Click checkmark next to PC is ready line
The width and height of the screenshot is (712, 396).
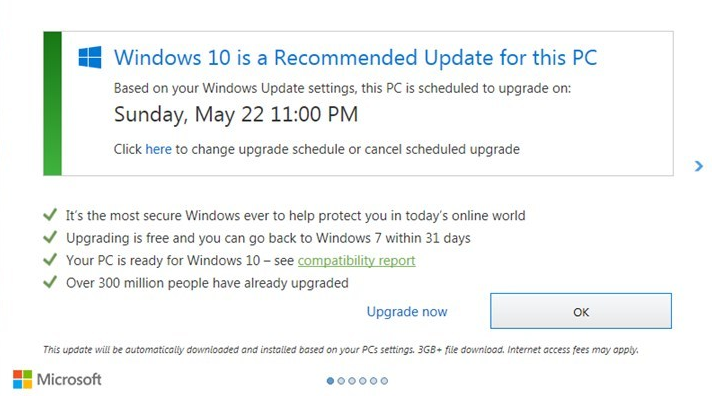[x=50, y=259]
